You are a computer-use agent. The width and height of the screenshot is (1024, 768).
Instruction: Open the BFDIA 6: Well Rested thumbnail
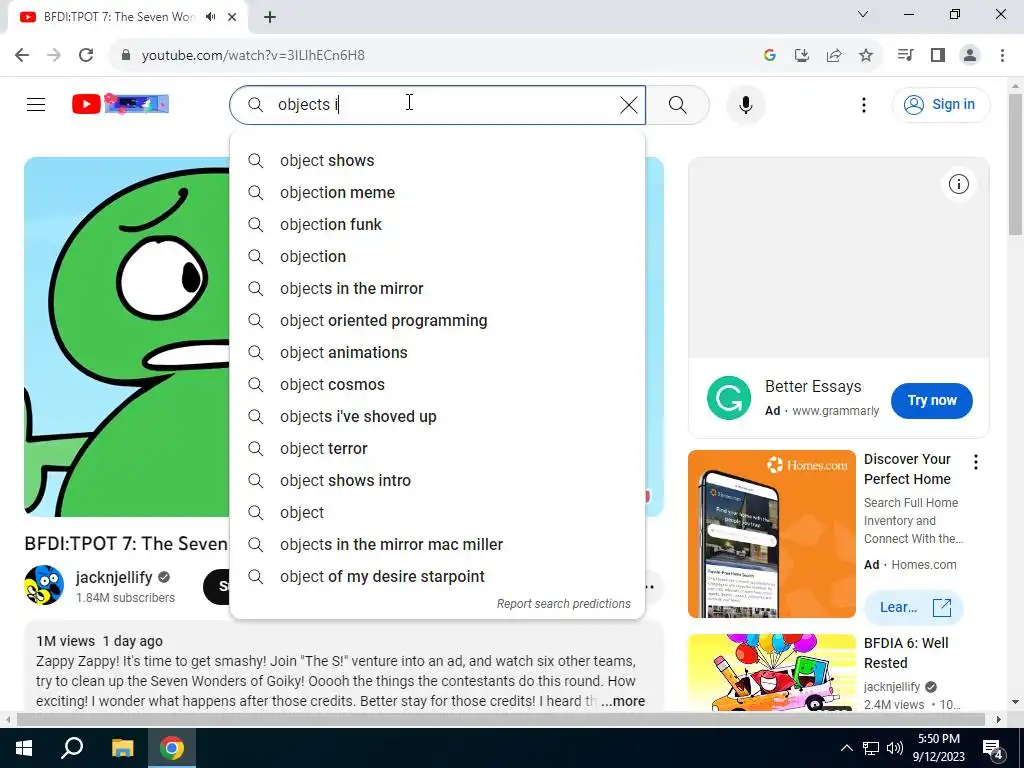click(x=772, y=673)
